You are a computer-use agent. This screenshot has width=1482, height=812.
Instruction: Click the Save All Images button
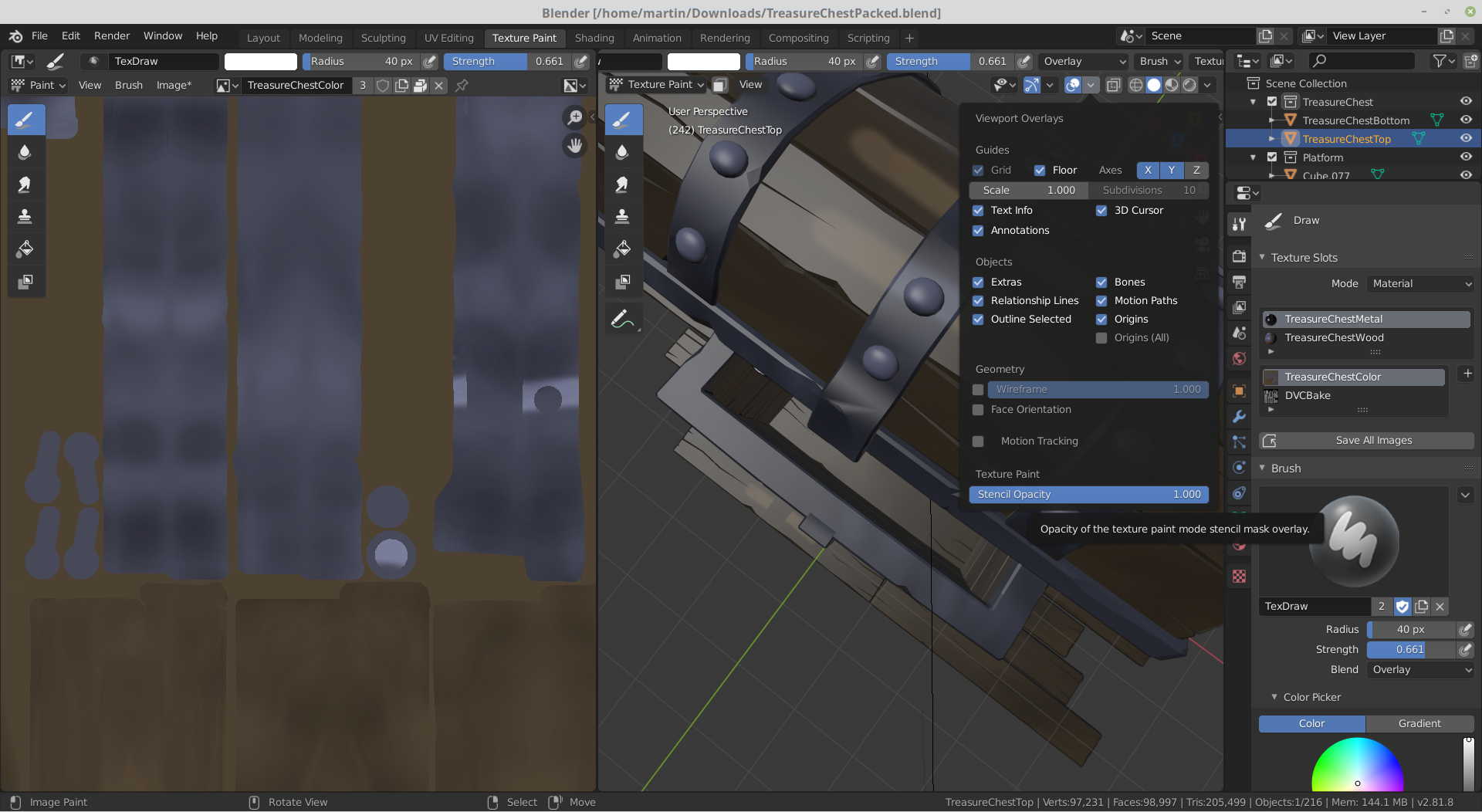pos(1366,441)
